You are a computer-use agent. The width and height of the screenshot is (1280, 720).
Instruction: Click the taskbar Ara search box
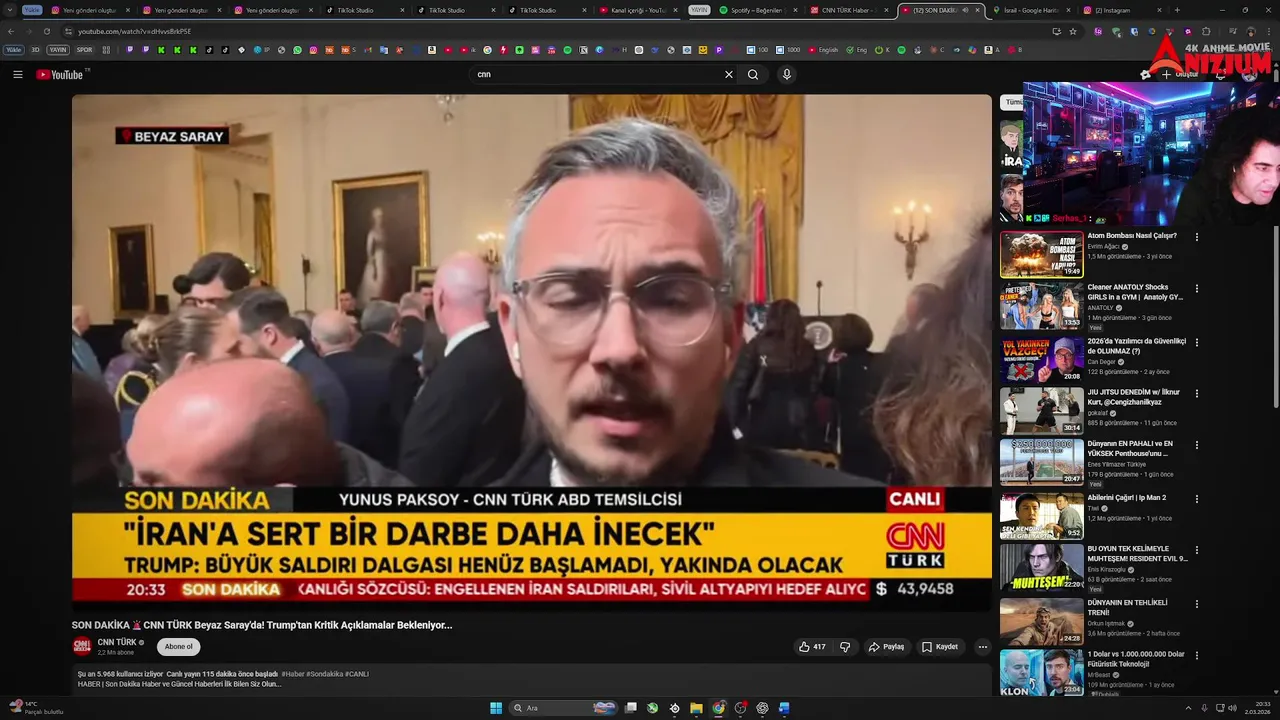[565, 708]
